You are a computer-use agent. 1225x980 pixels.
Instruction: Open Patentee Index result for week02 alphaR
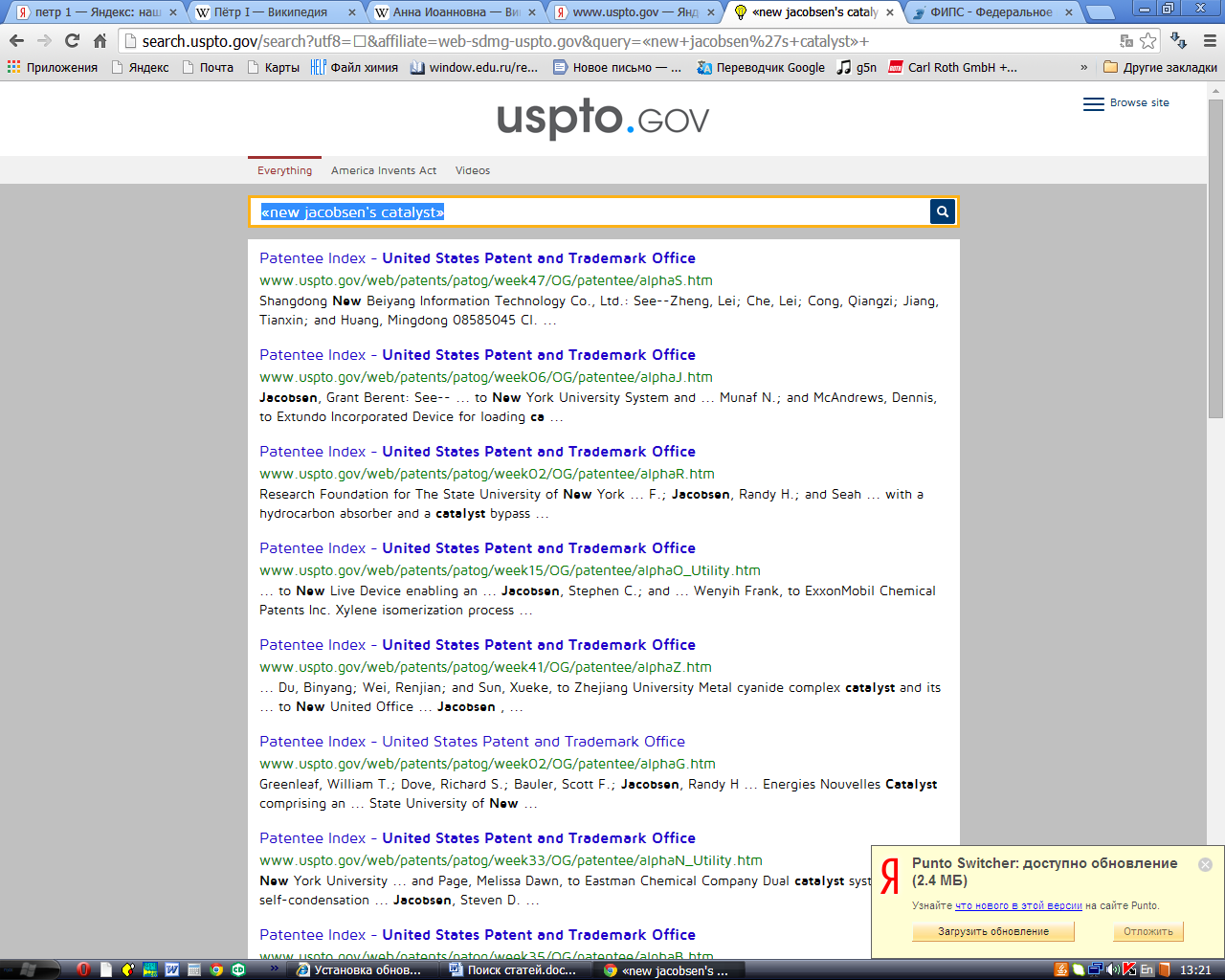[478, 452]
